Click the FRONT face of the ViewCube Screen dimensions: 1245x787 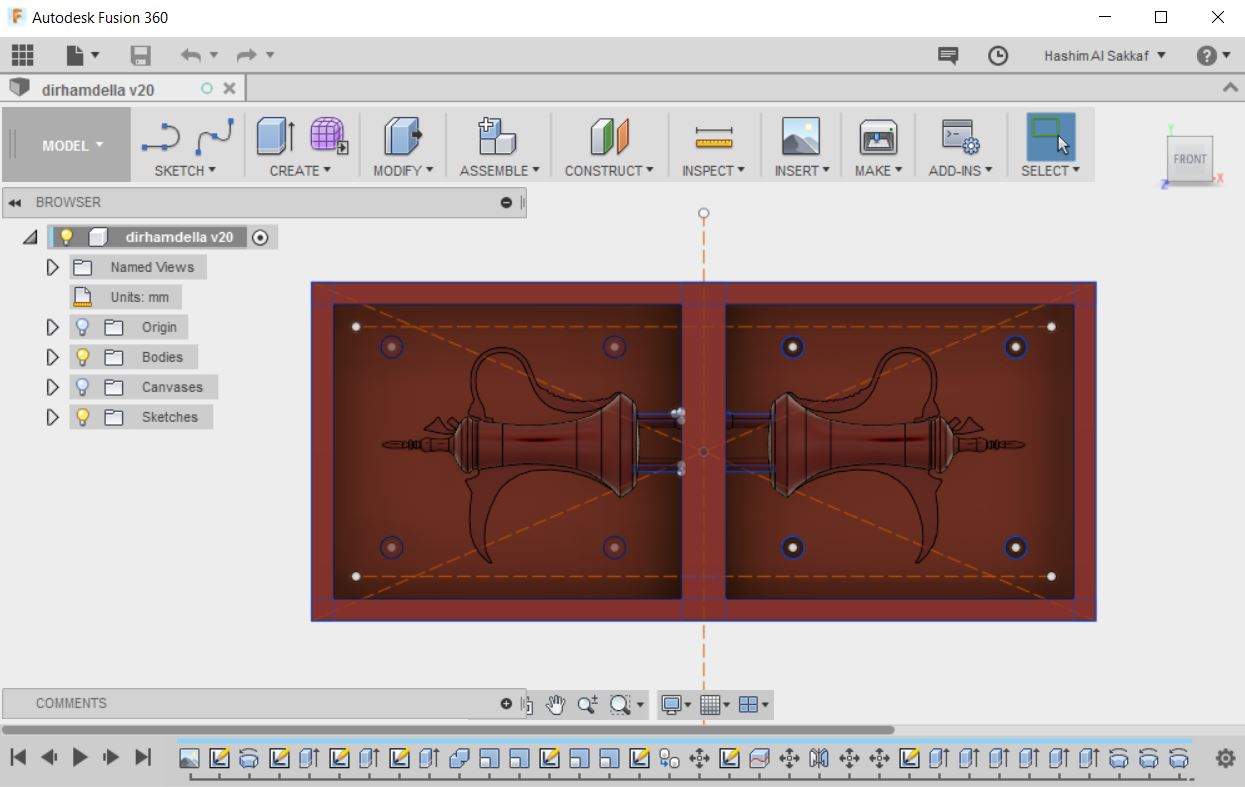tap(1190, 159)
